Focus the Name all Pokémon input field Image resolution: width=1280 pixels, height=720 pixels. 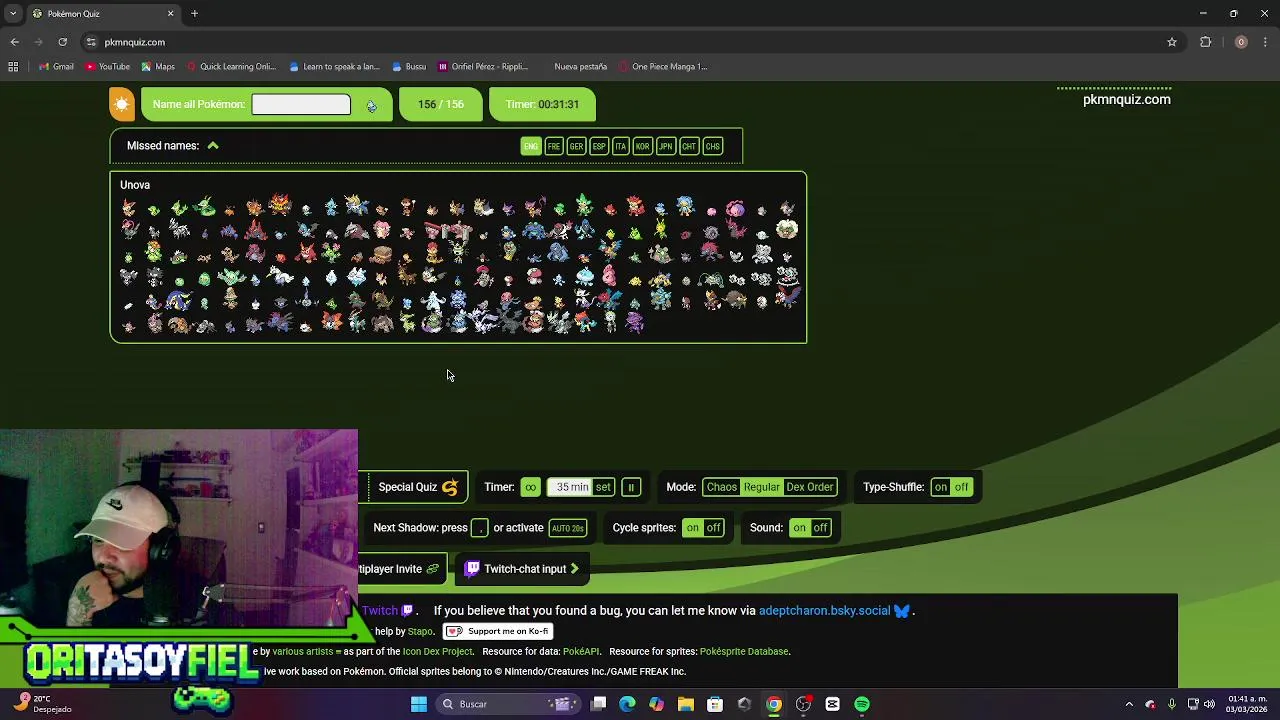[x=301, y=104]
